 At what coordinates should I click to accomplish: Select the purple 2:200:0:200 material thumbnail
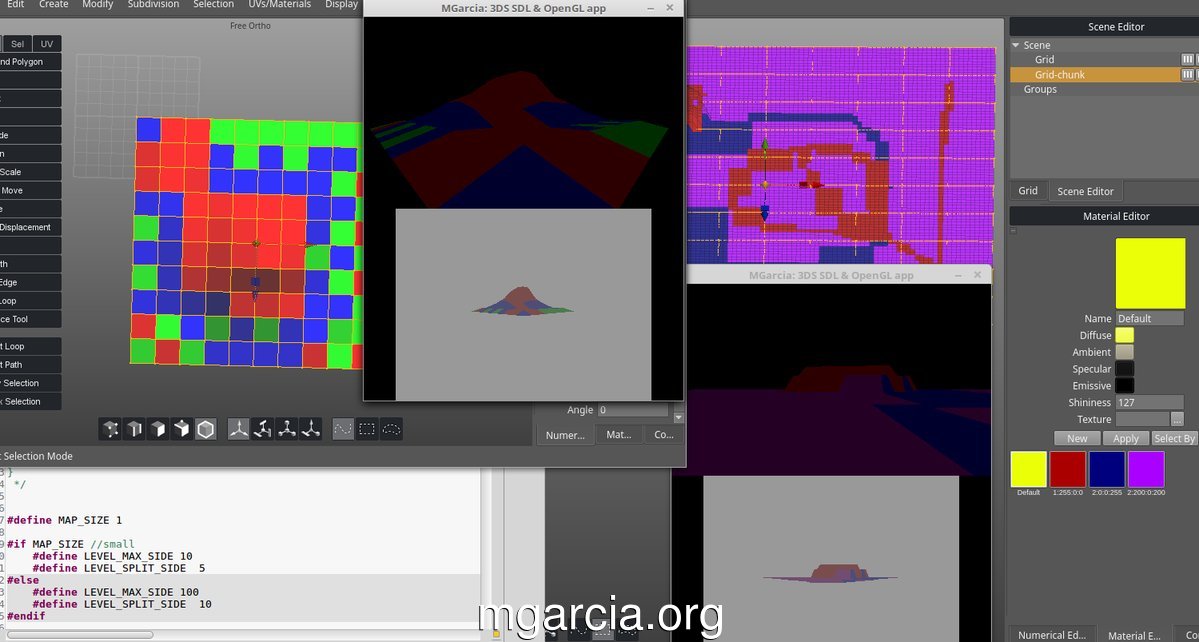pos(1145,469)
